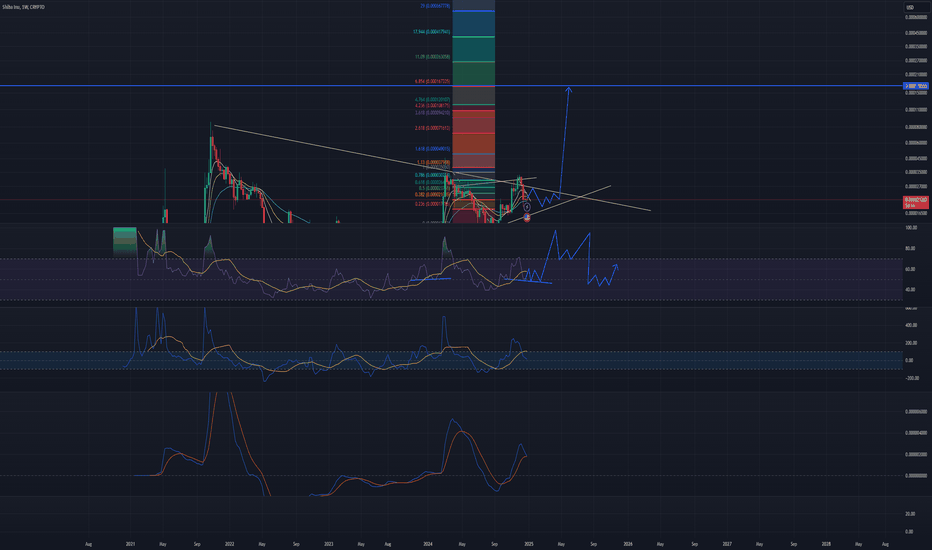
Task: Click the 2026 label on the time axis
Action: [628, 544]
